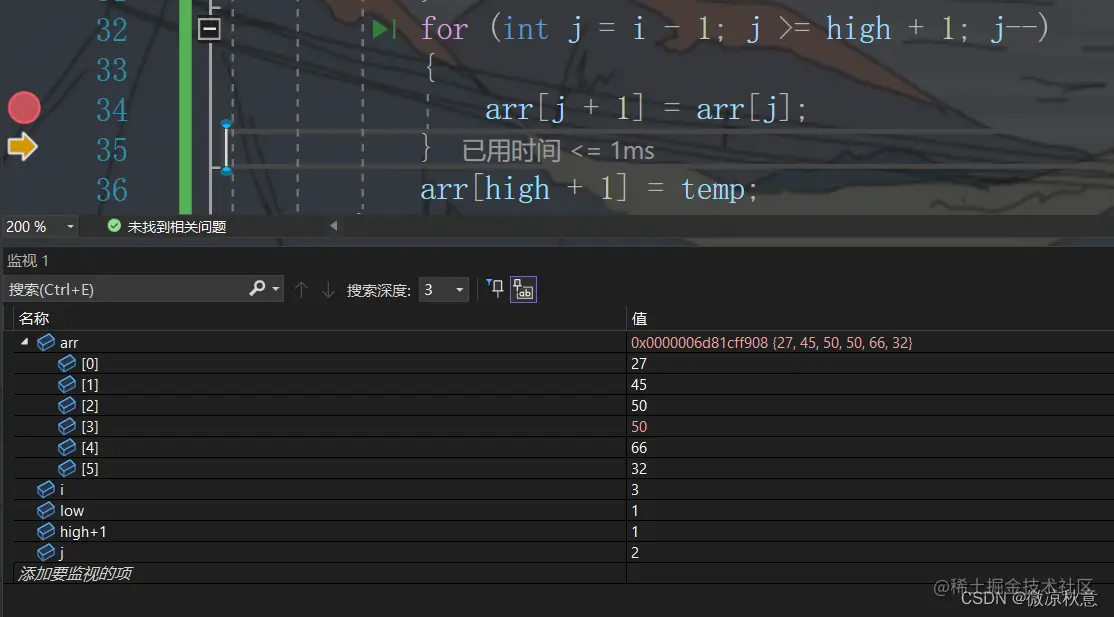Click the cube icon of element [4]
This screenshot has width=1114, height=617.
[67, 447]
